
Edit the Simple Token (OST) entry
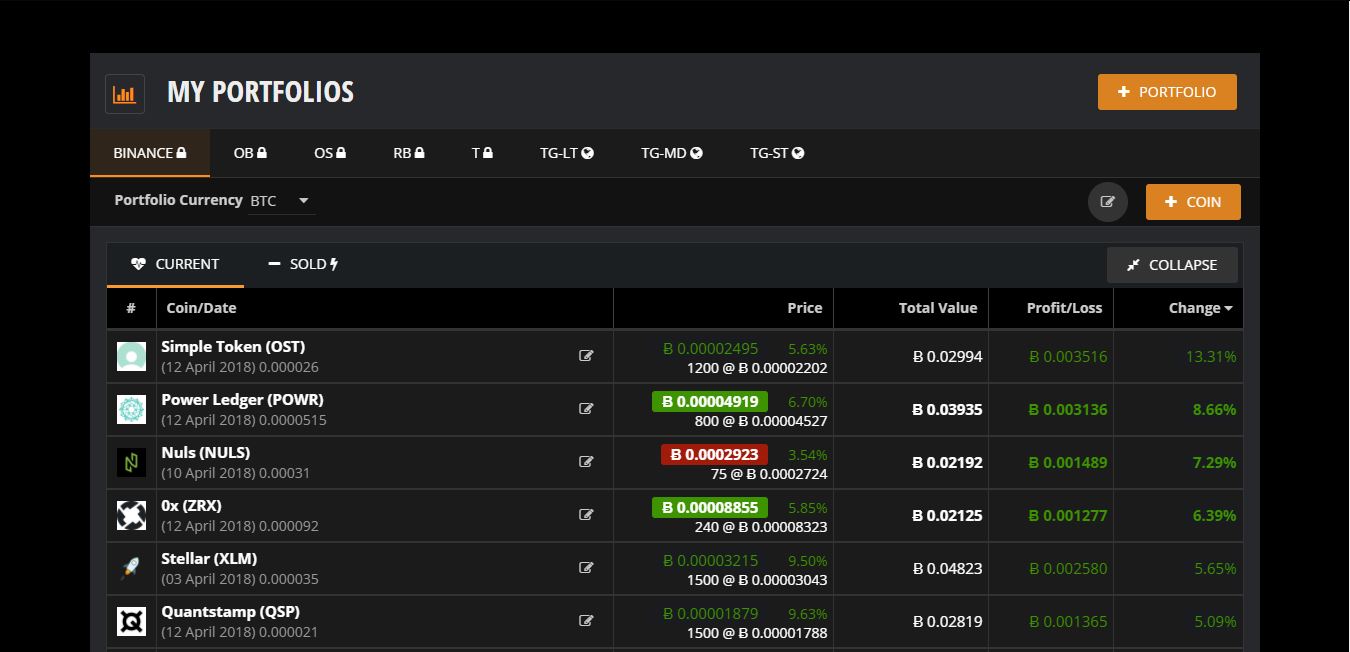(x=586, y=355)
